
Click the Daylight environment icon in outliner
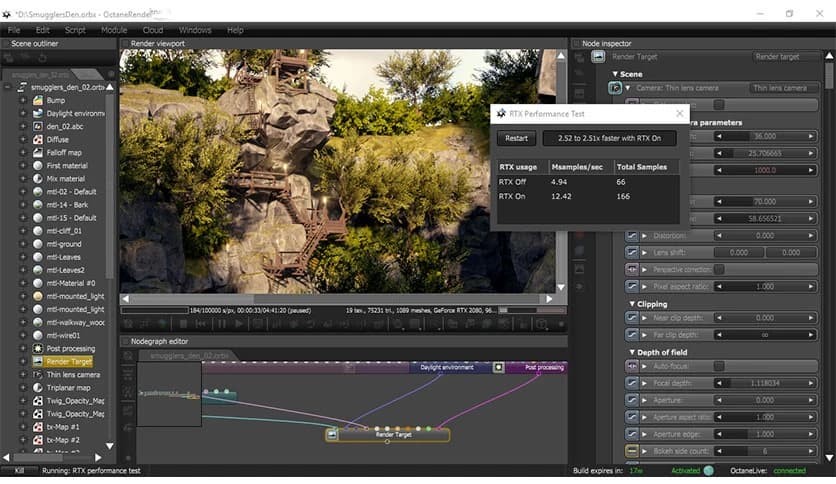pos(38,113)
